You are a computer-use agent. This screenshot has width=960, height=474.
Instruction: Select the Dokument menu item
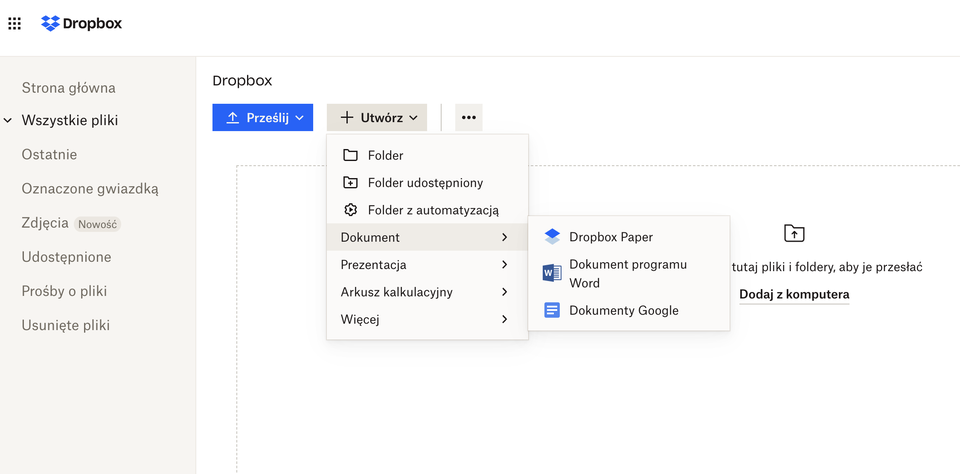click(427, 237)
